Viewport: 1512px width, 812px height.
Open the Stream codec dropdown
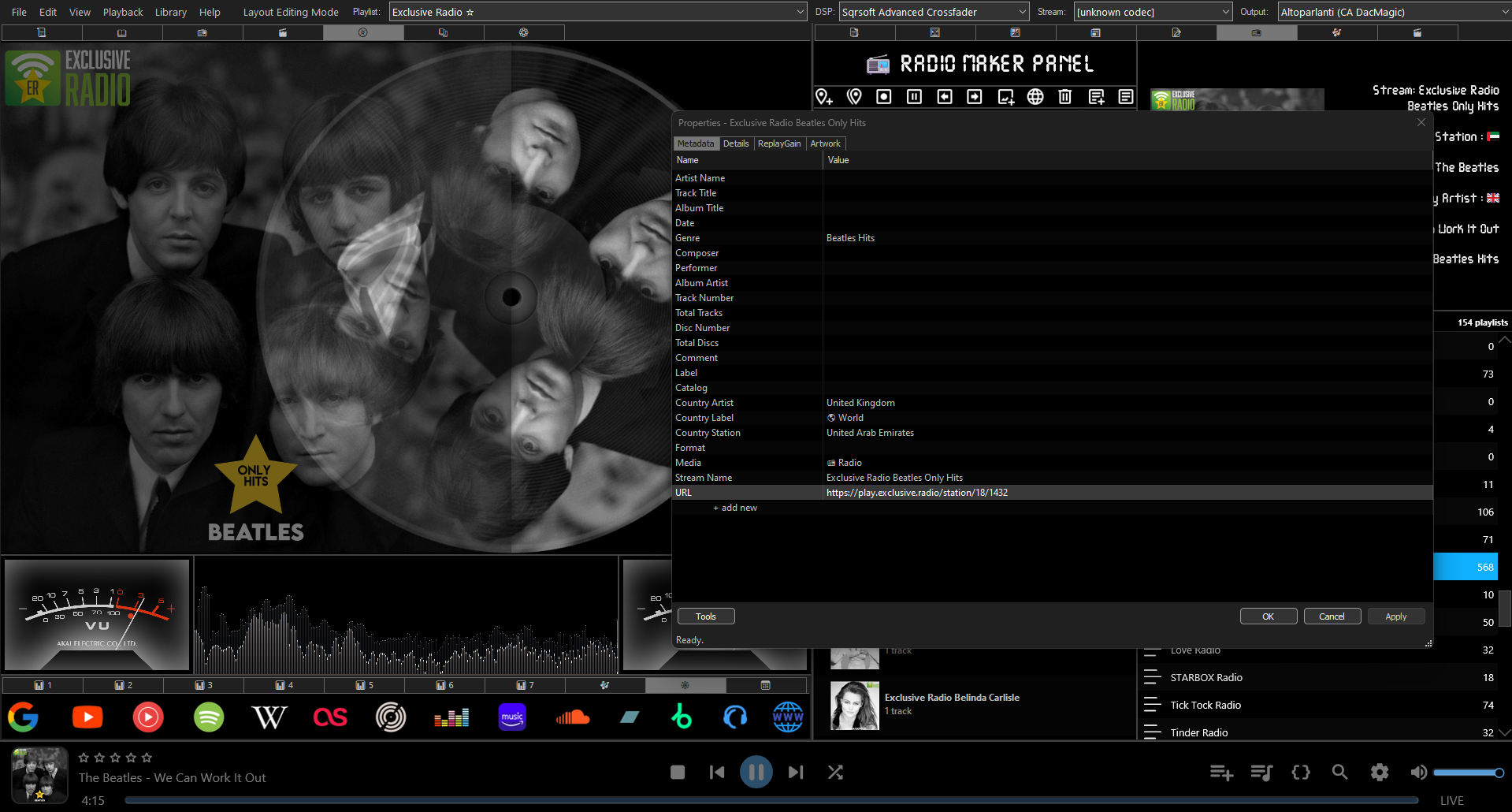[x=1154, y=12]
